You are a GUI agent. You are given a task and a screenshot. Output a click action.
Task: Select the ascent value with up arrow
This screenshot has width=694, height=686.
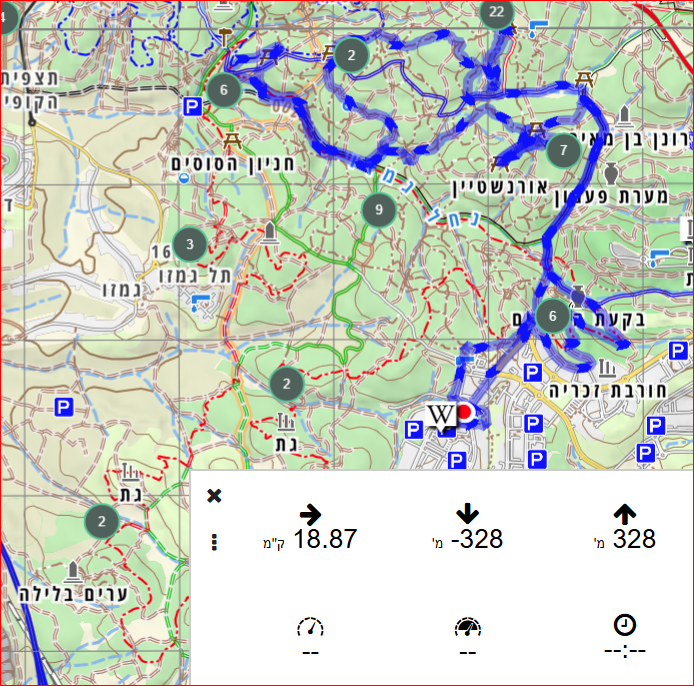pos(633,540)
